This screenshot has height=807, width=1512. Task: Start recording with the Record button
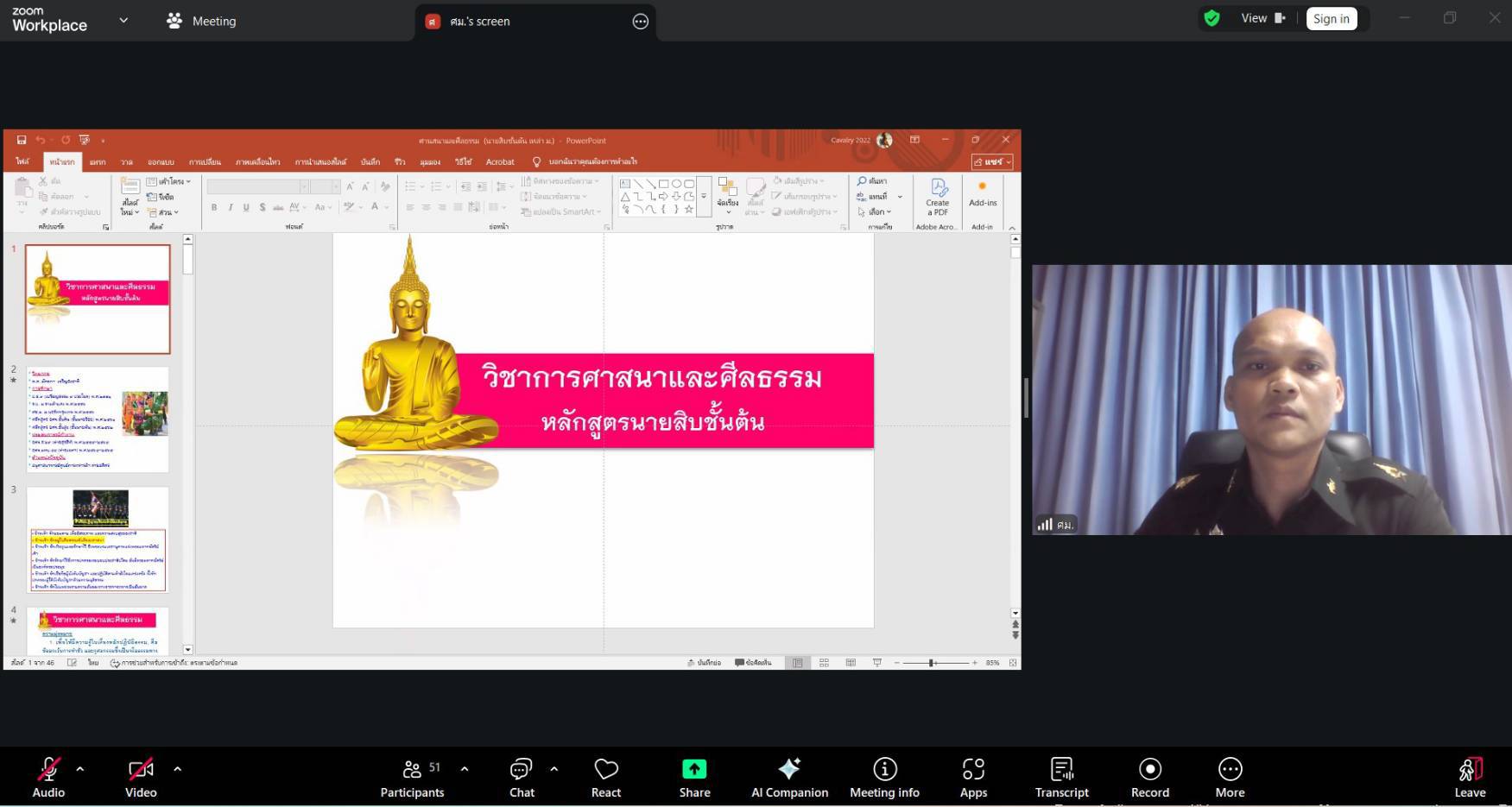click(x=1149, y=777)
